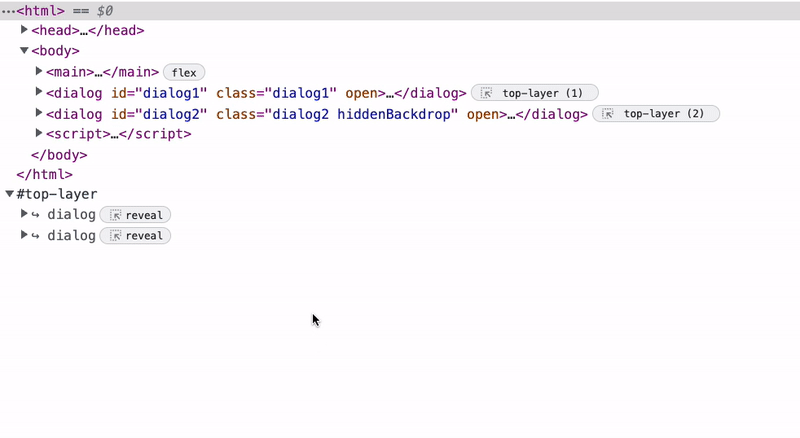Expand the dialog1 element

[x=39, y=93]
